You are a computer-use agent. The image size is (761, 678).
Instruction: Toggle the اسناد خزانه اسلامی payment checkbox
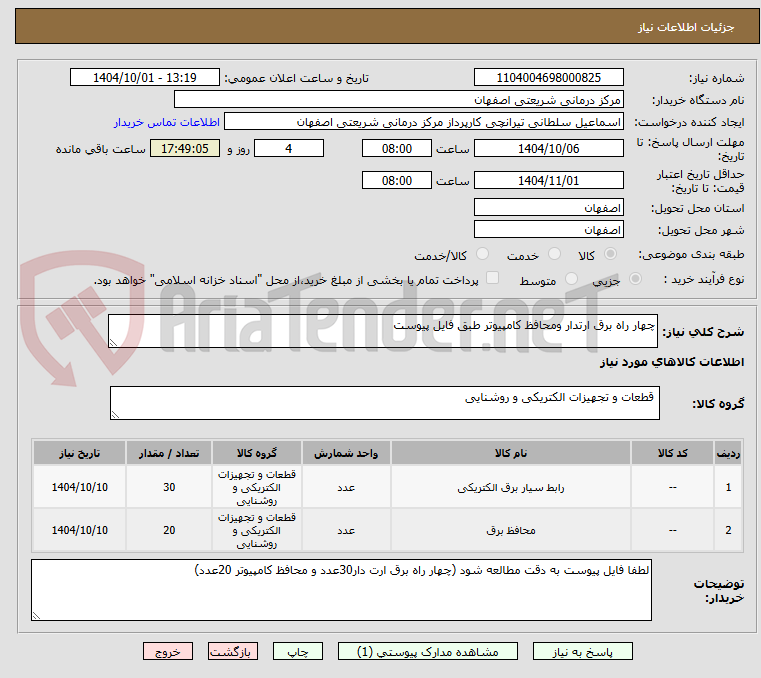(493, 278)
